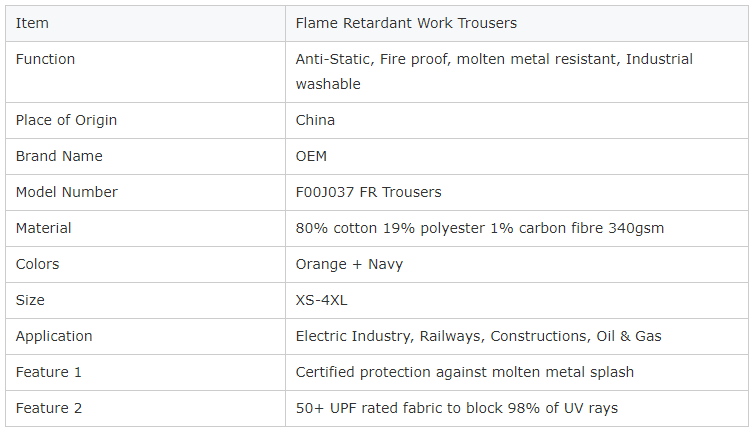Select the 'Flame Retardant Work Trousers' cell

517,23
